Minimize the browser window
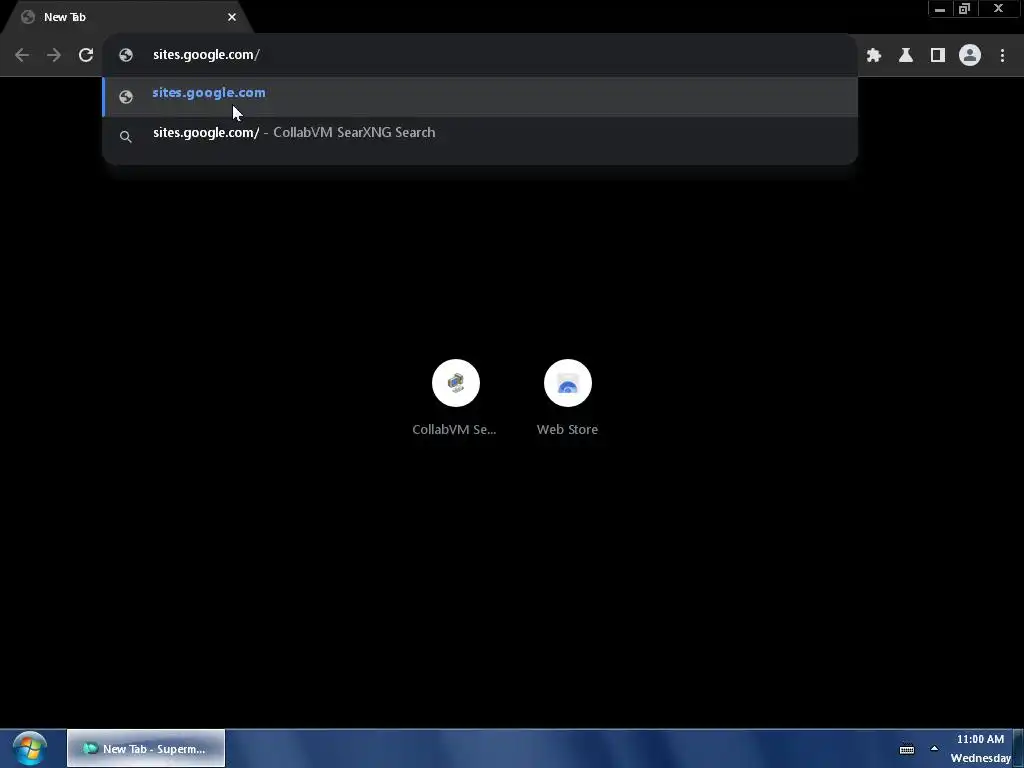This screenshot has height=768, width=1024. coord(940,9)
